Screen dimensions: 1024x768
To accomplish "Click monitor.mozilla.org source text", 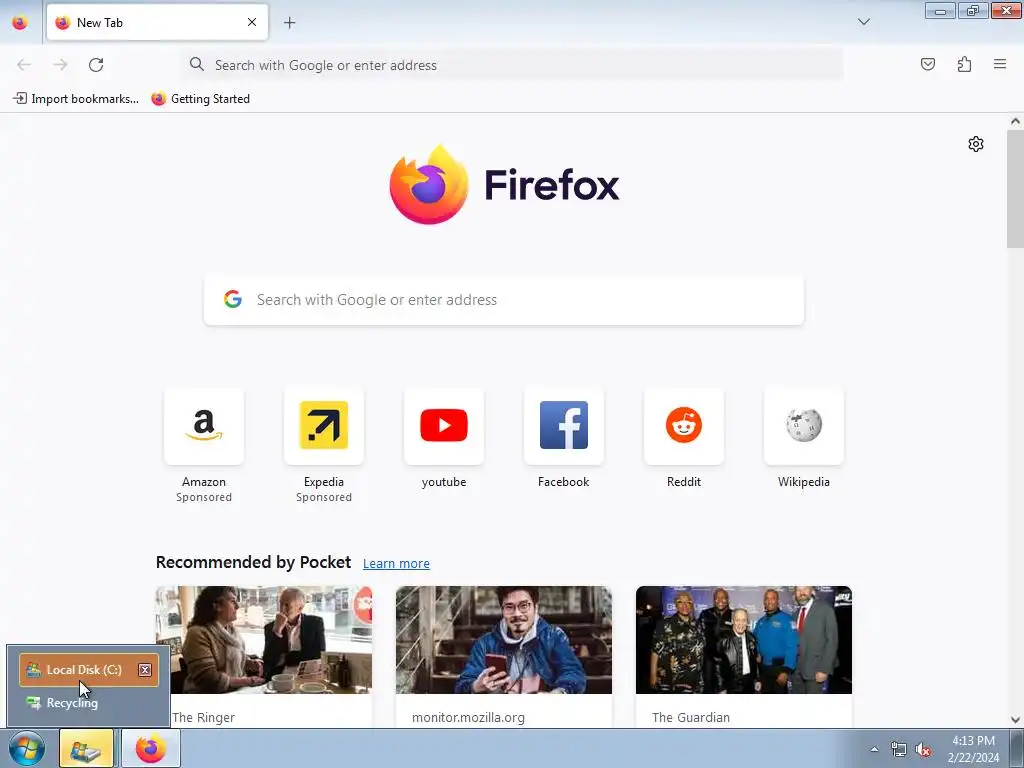I will tap(468, 717).
